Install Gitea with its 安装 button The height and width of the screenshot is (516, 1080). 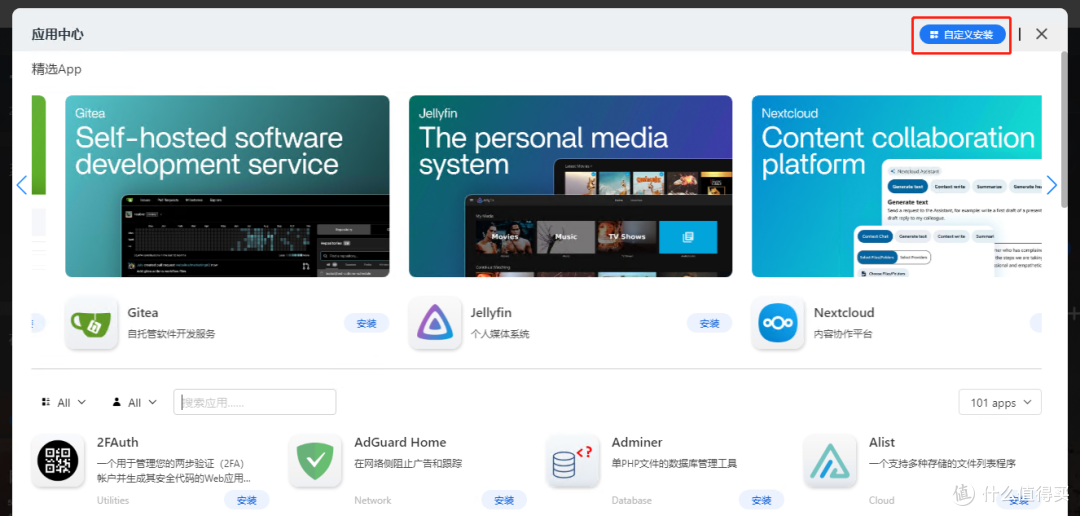[366, 323]
